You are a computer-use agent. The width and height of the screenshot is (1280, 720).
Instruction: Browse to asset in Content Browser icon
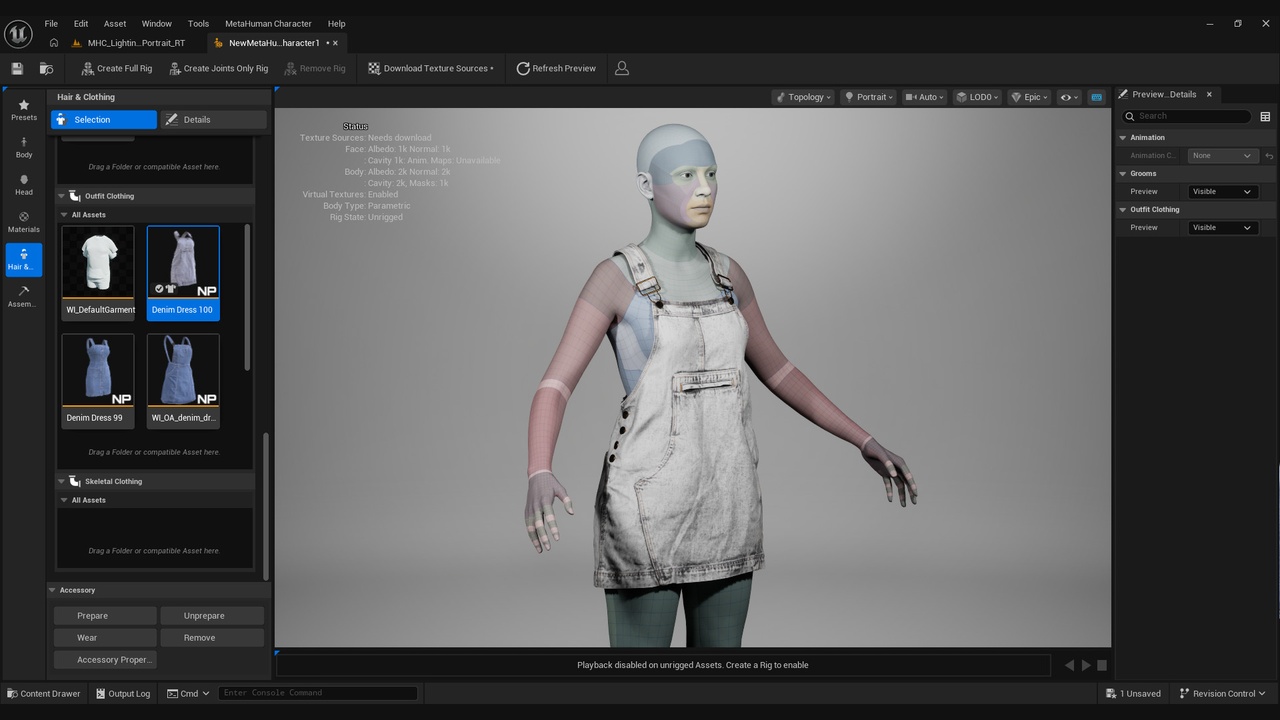coord(46,68)
